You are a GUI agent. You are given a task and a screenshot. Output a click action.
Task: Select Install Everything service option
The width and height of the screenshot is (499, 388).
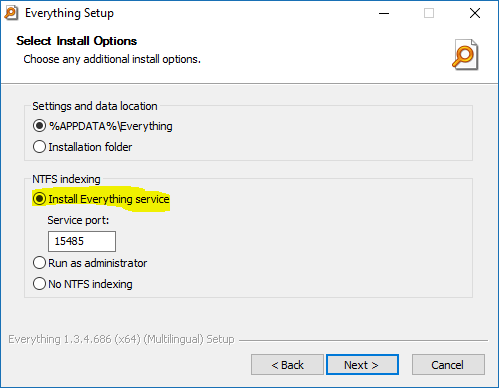(x=101, y=199)
